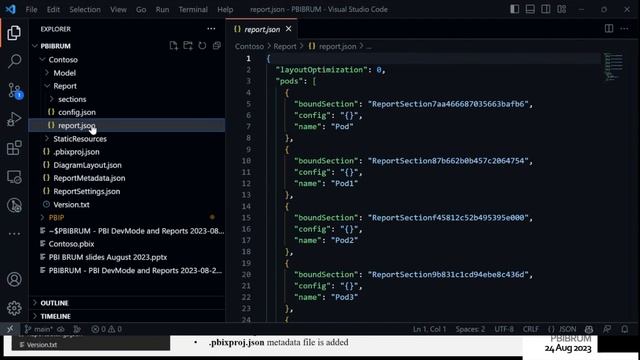Split the editor to the right
The image size is (640, 360).
click(609, 29)
